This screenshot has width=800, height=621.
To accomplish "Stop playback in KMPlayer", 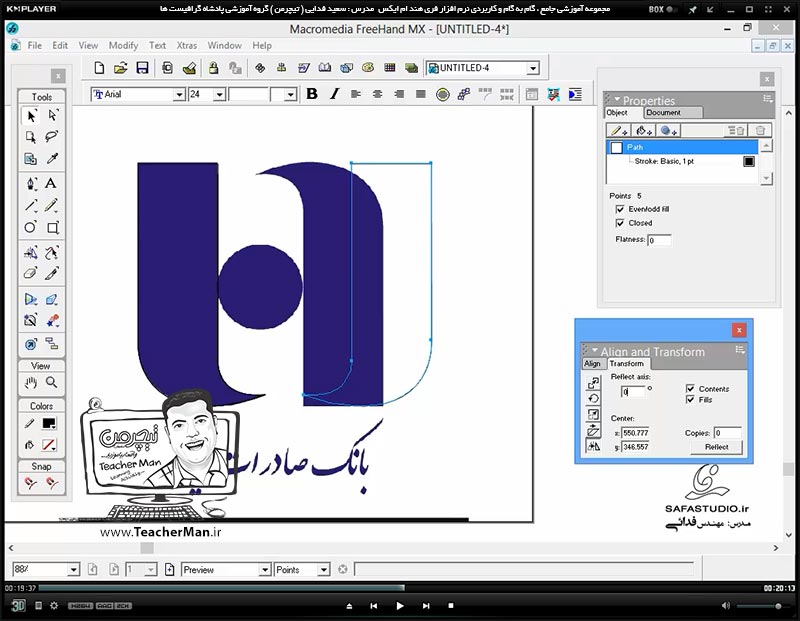I will 451,606.
